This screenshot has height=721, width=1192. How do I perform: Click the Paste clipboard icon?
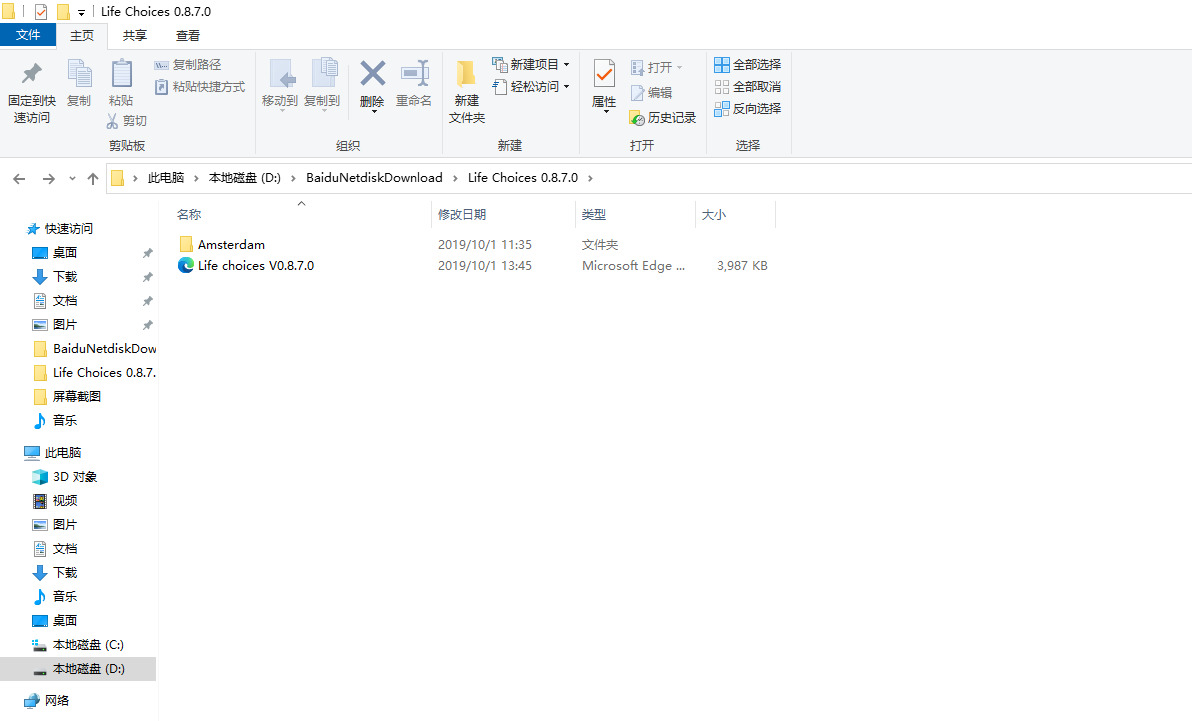click(121, 75)
